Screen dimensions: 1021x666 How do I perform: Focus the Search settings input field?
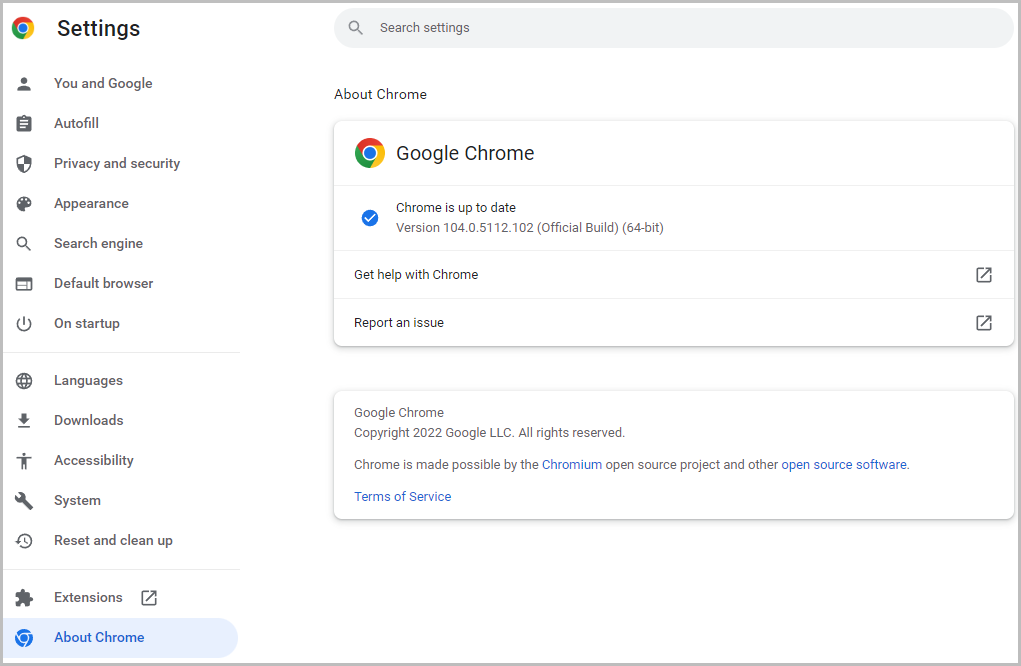coord(673,28)
